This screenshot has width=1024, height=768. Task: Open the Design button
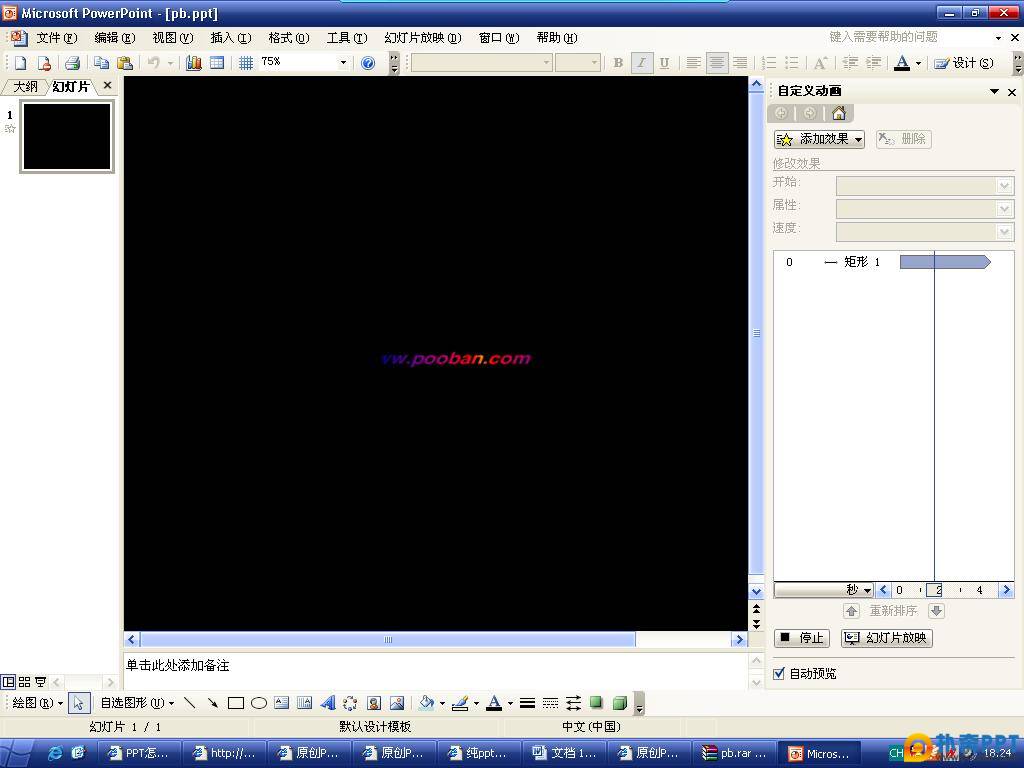point(964,63)
